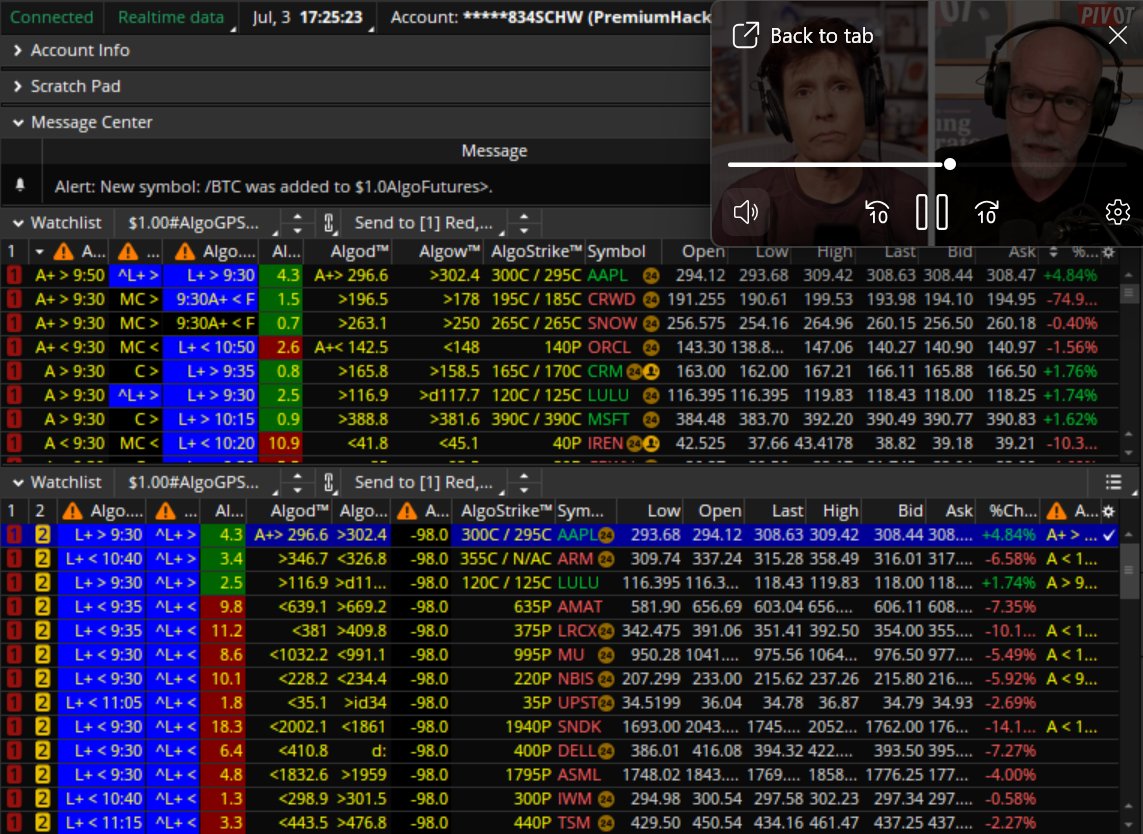This screenshot has height=834, width=1143.
Task: Mute the picture-in-picture video volume
Action: (746, 212)
